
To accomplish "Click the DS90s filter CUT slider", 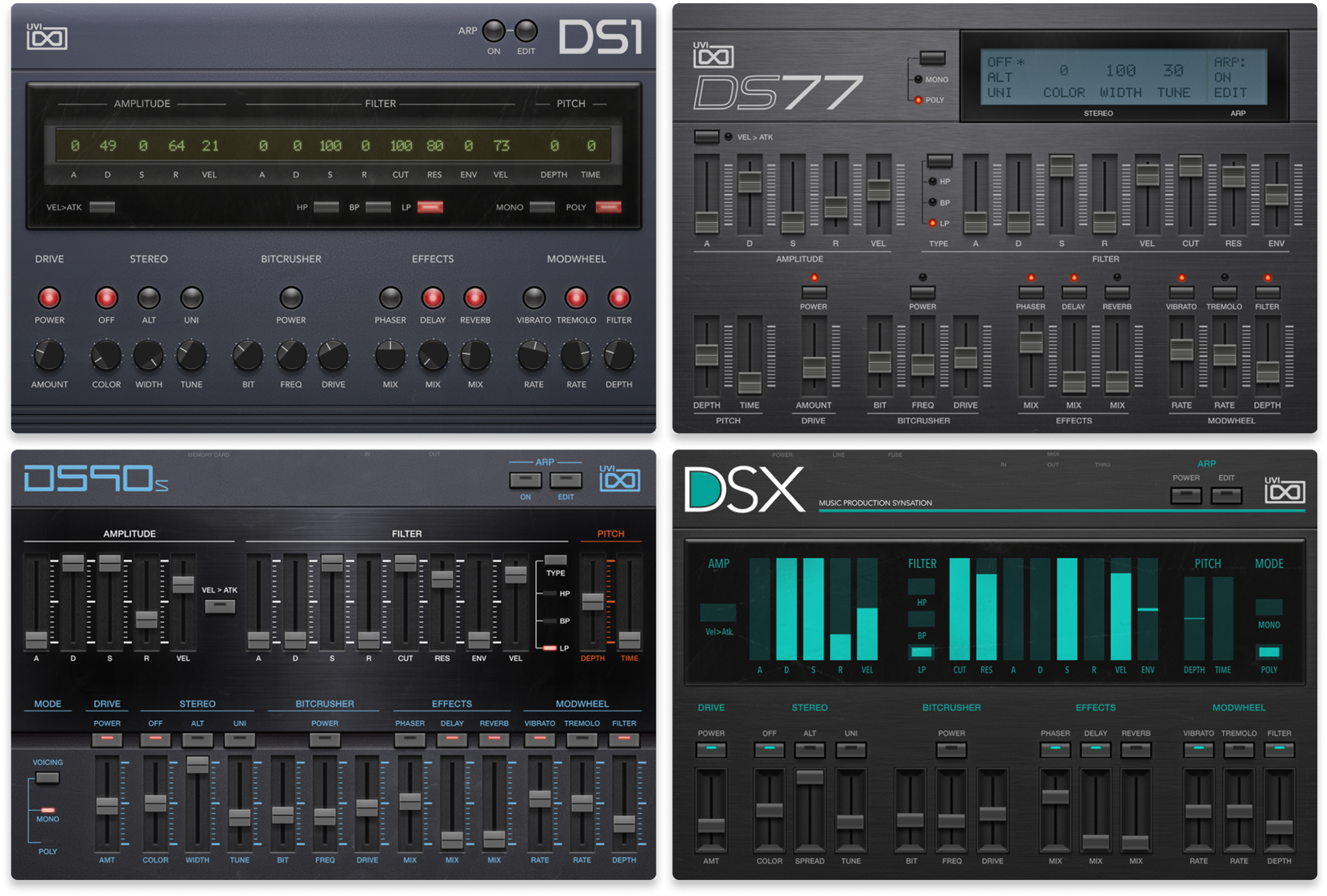I will tap(405, 563).
